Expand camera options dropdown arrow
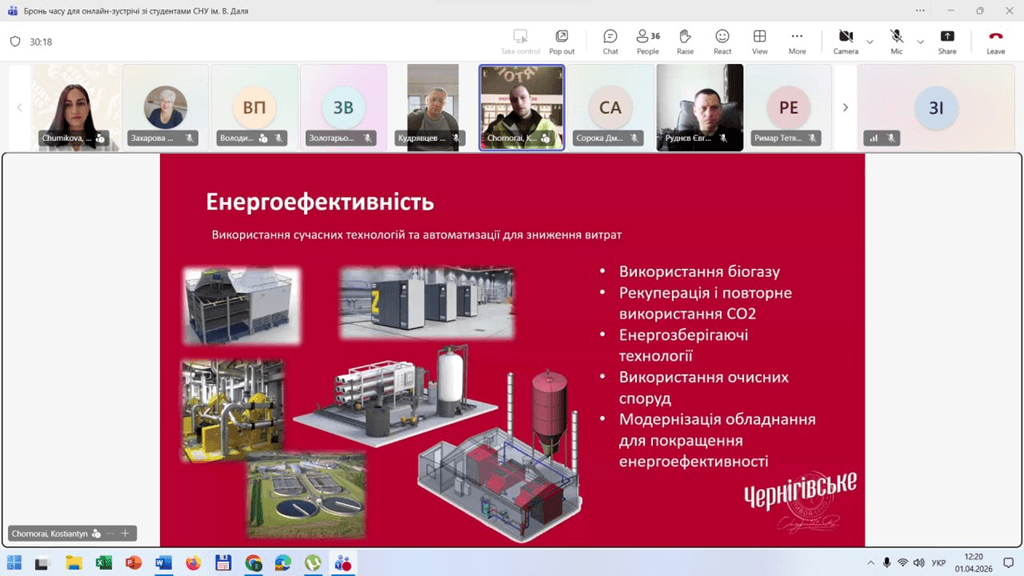 tap(869, 42)
